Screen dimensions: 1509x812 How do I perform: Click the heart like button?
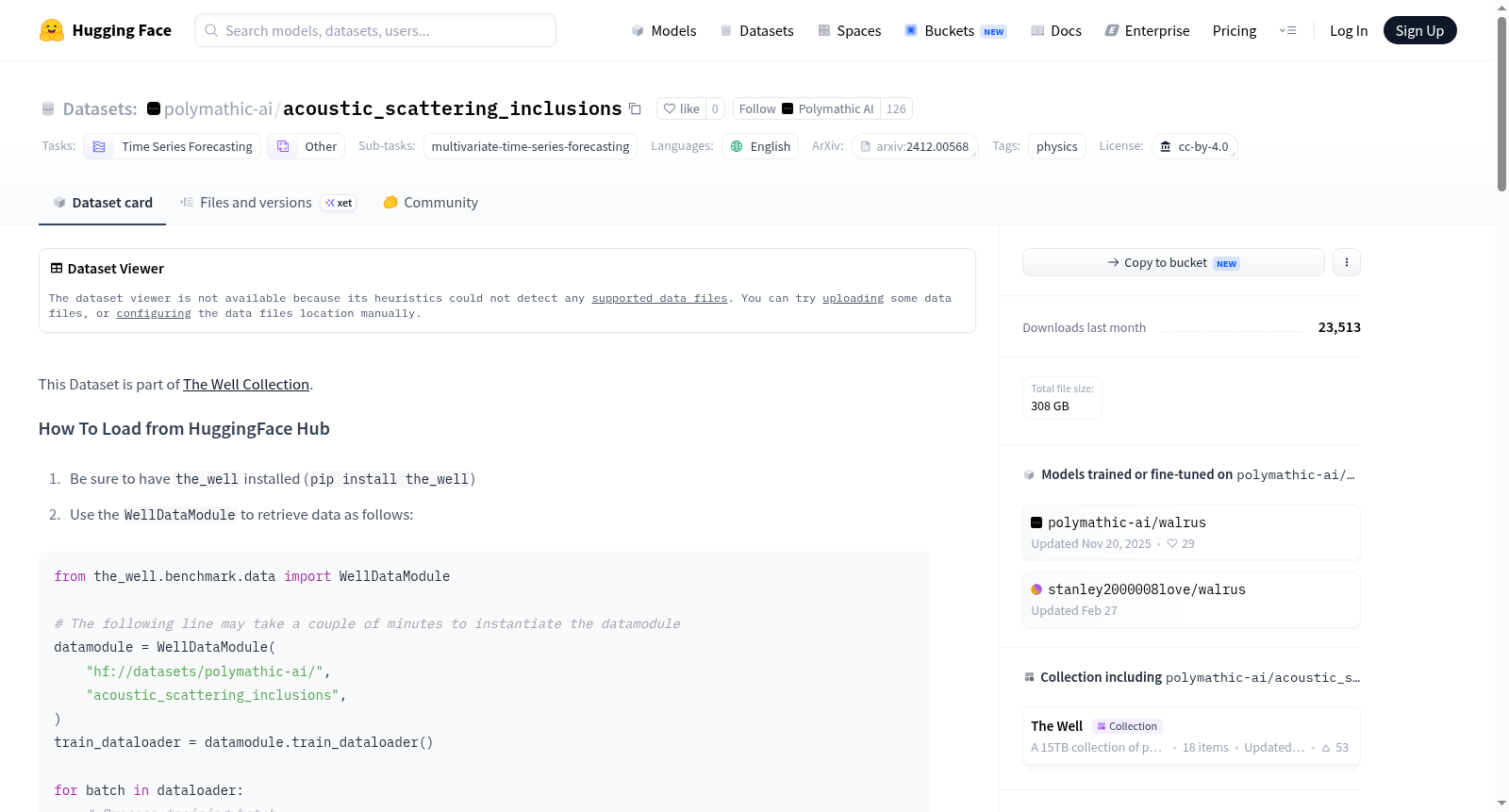pyautogui.click(x=681, y=108)
